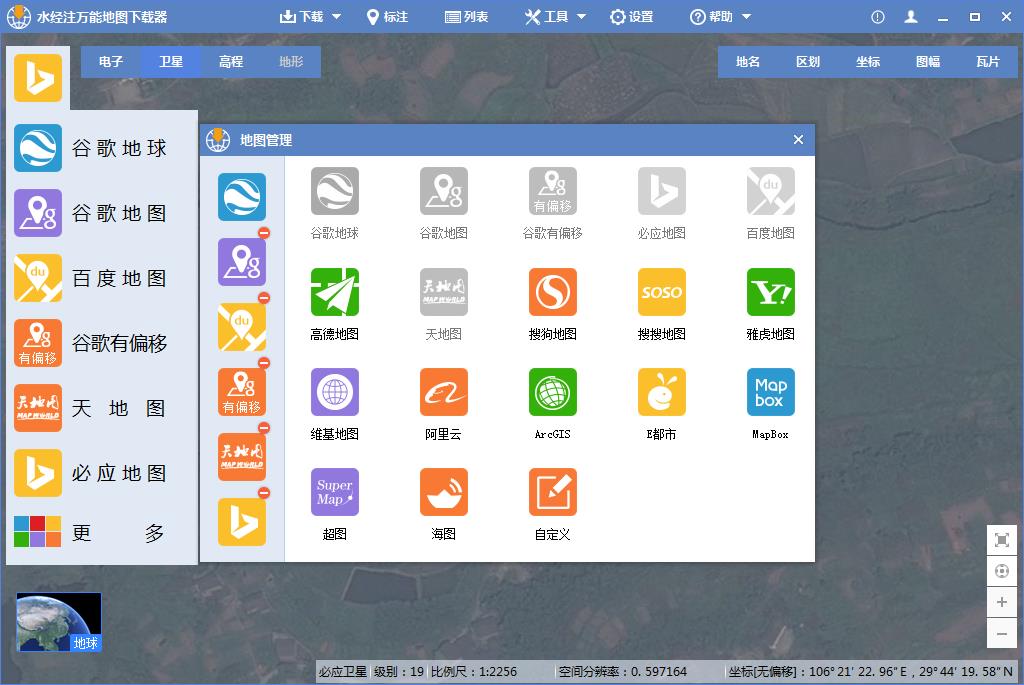This screenshot has height=685, width=1024.
Task: Click 标注 in top menu
Action: click(x=387, y=16)
